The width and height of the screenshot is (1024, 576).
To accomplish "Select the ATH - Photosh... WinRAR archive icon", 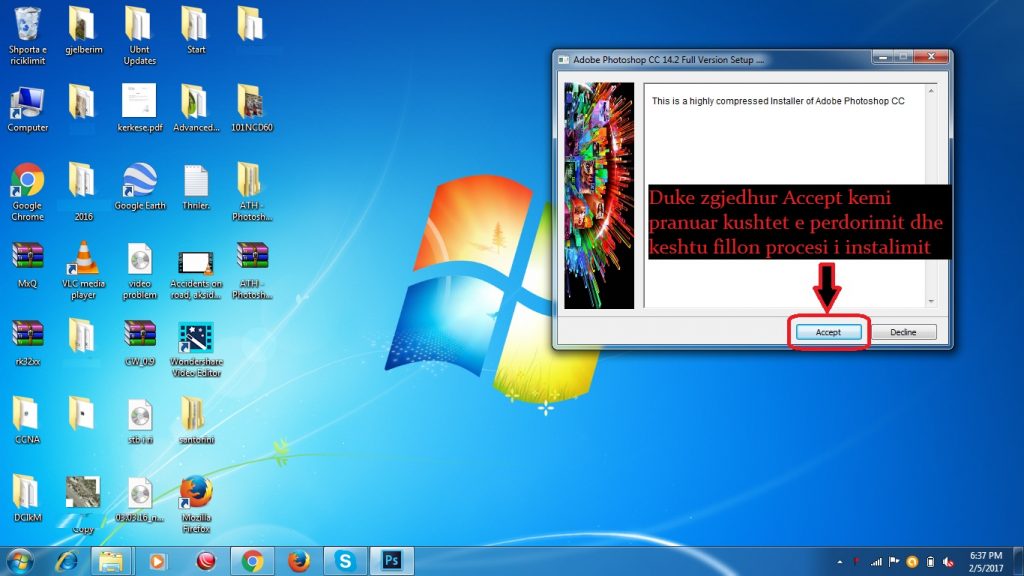I will pos(252,270).
